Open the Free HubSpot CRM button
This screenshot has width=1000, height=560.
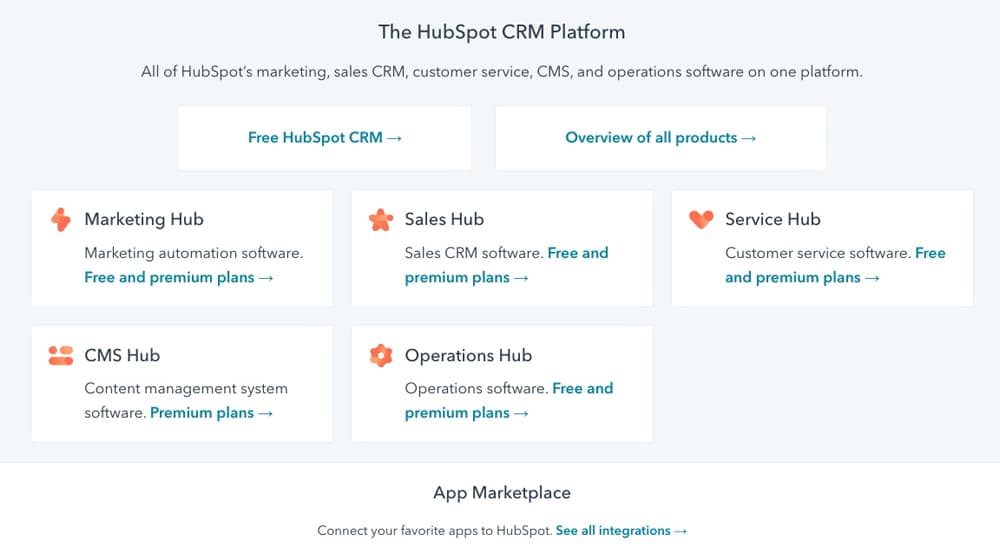[x=325, y=138]
